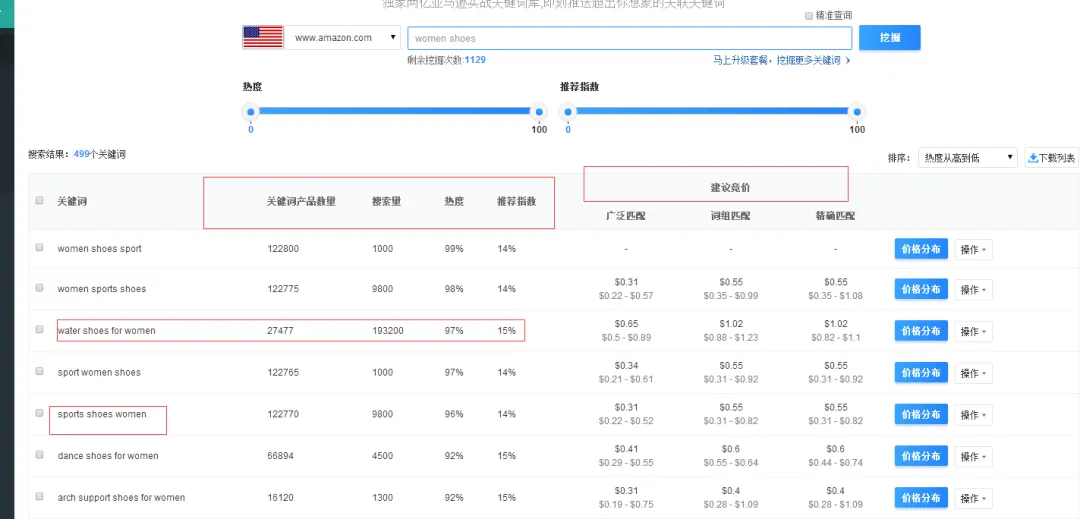This screenshot has width=1080, height=519.
Task: Click 价格分布 for water shoes for women
Action: [x=921, y=331]
